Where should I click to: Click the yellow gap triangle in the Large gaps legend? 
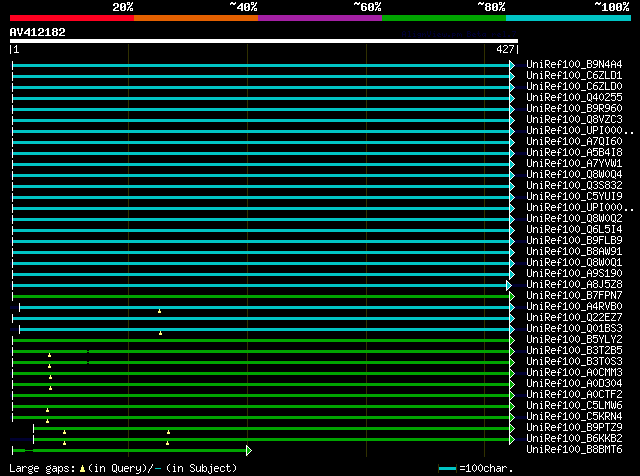tap(82, 469)
